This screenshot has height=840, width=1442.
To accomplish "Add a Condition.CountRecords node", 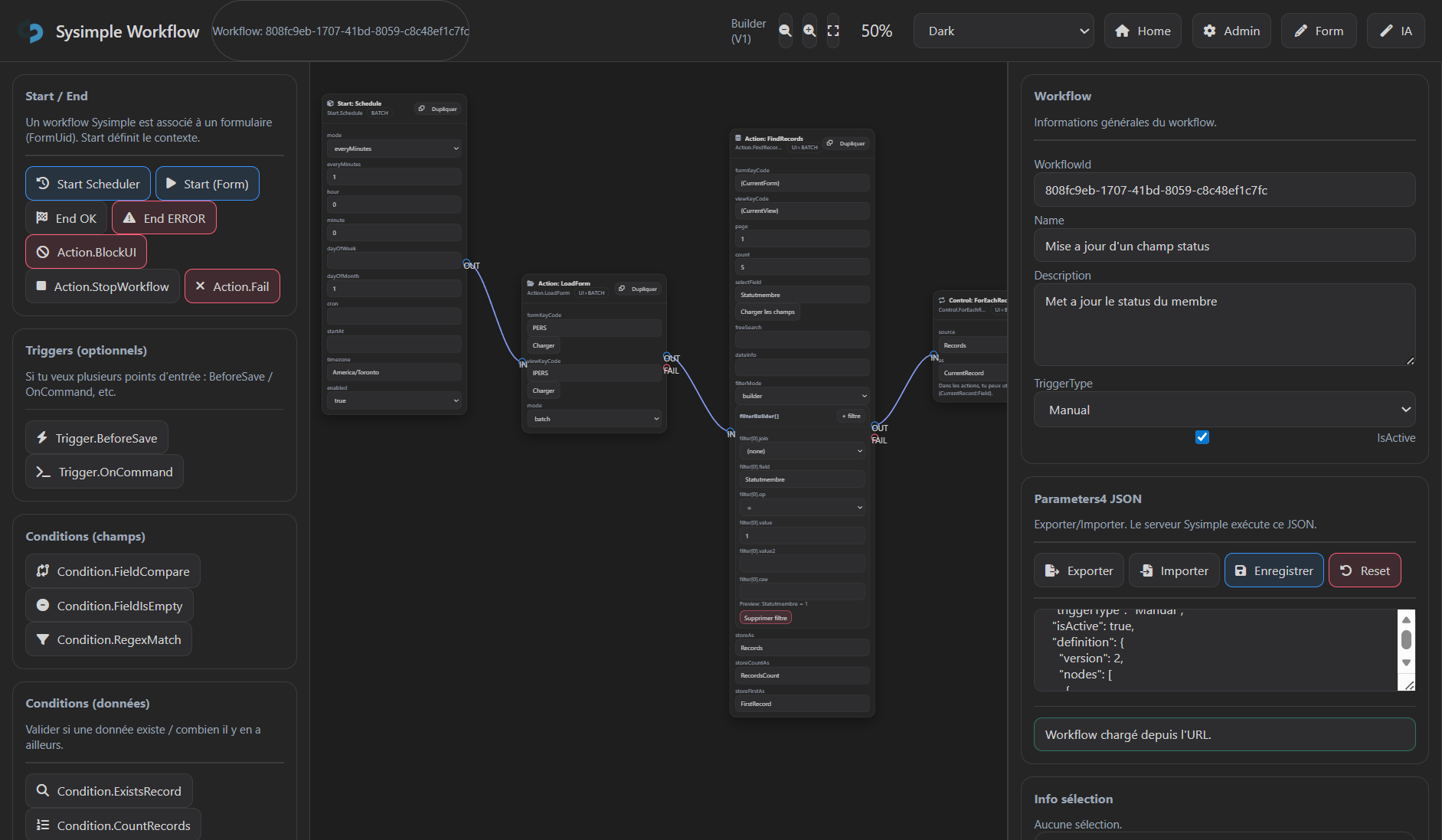I will point(113,825).
